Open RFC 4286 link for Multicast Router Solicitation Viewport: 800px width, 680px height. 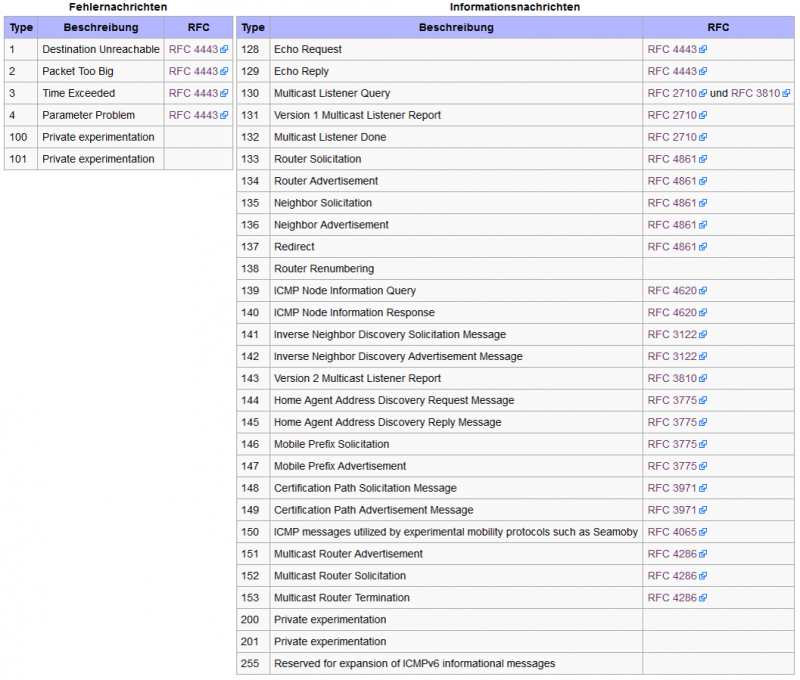point(677,576)
